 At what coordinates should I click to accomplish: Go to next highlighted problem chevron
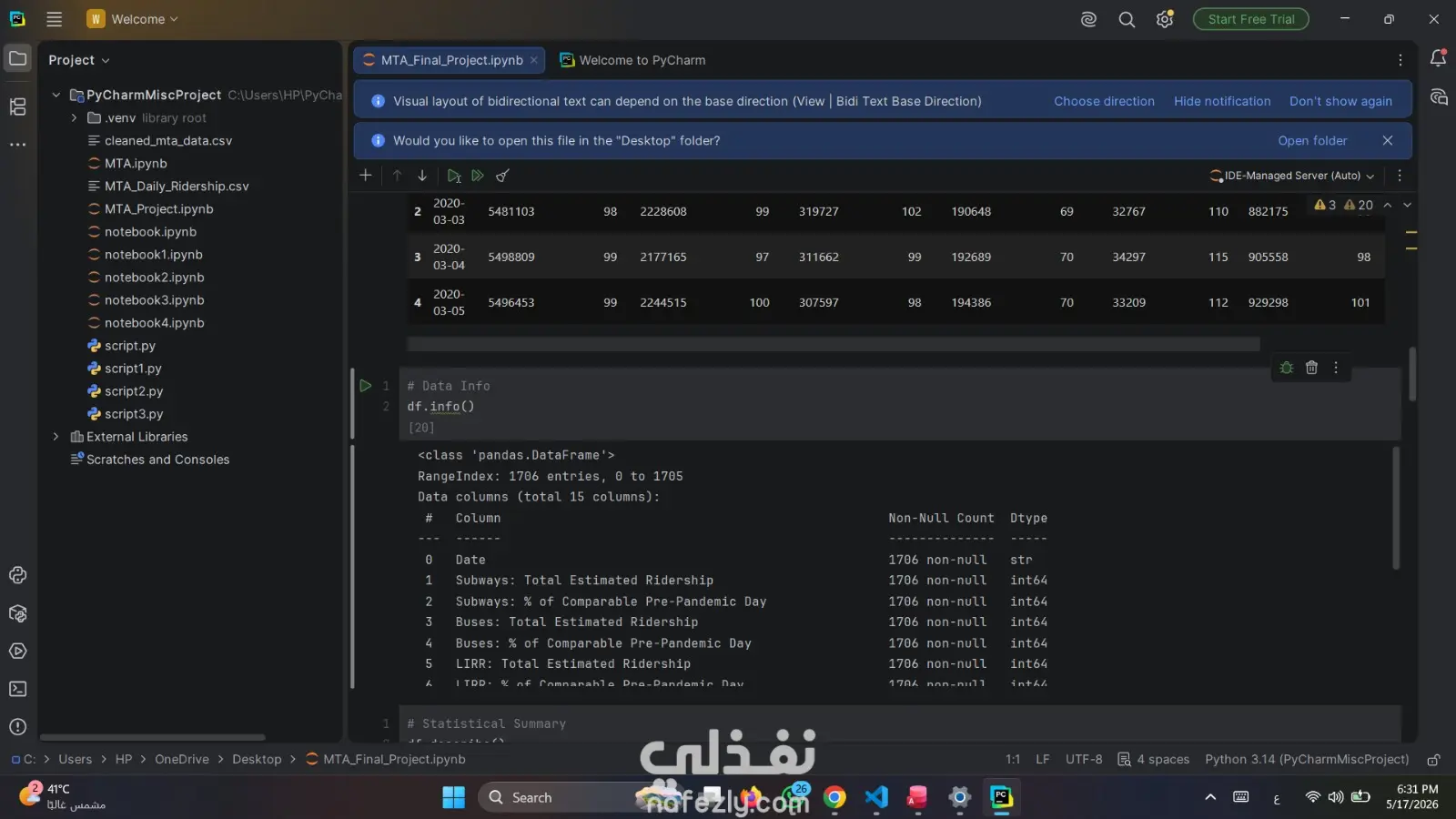click(1408, 206)
